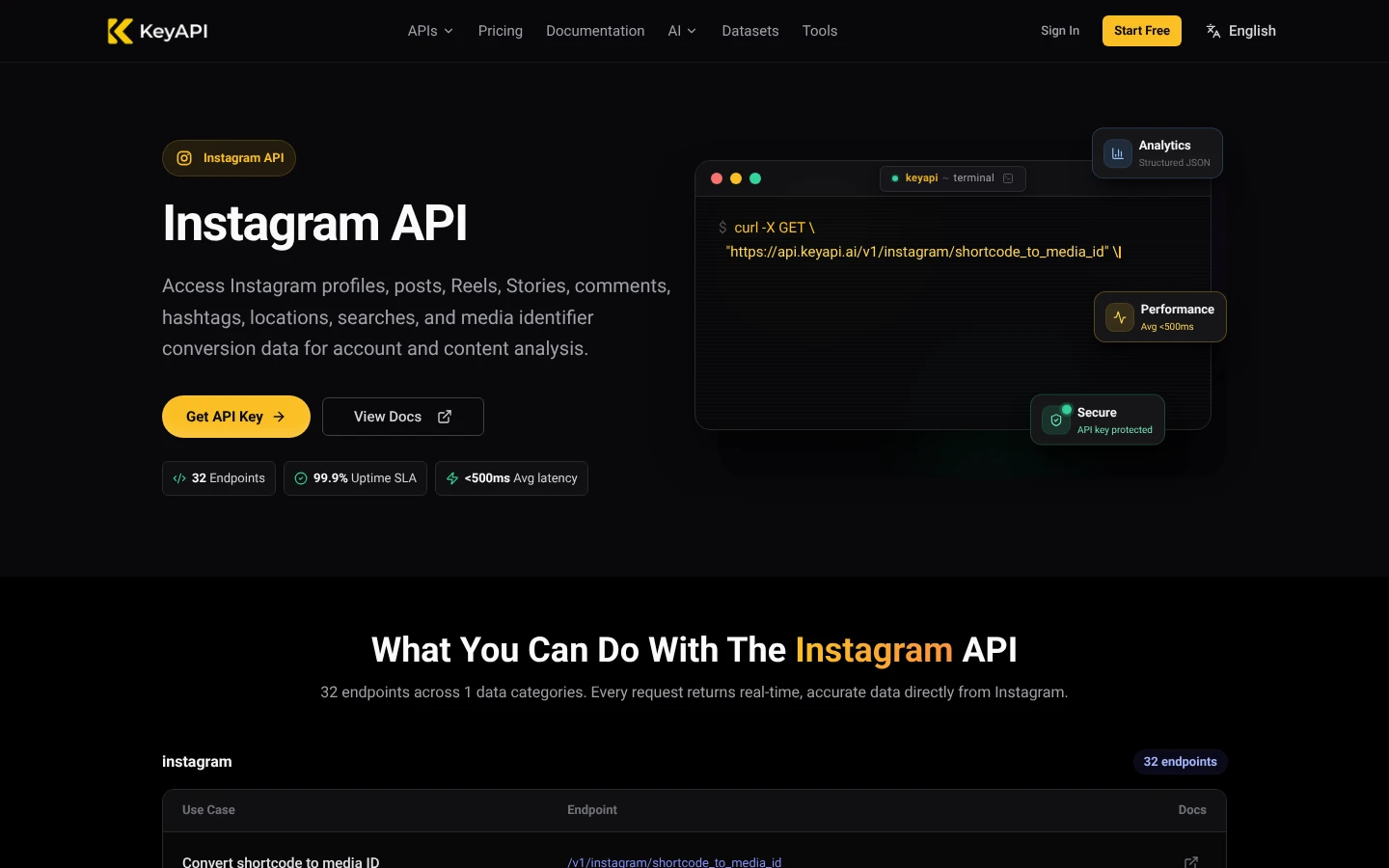Click the What You Can Do section heading
The image size is (1389, 868).
point(694,650)
